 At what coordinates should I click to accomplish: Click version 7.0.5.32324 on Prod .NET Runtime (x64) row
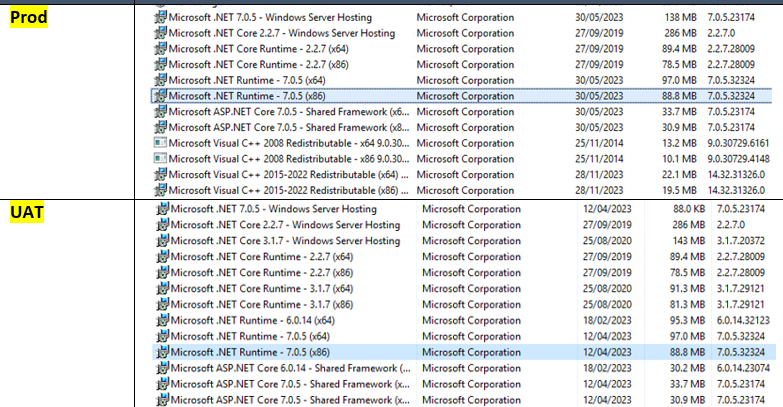coord(731,80)
